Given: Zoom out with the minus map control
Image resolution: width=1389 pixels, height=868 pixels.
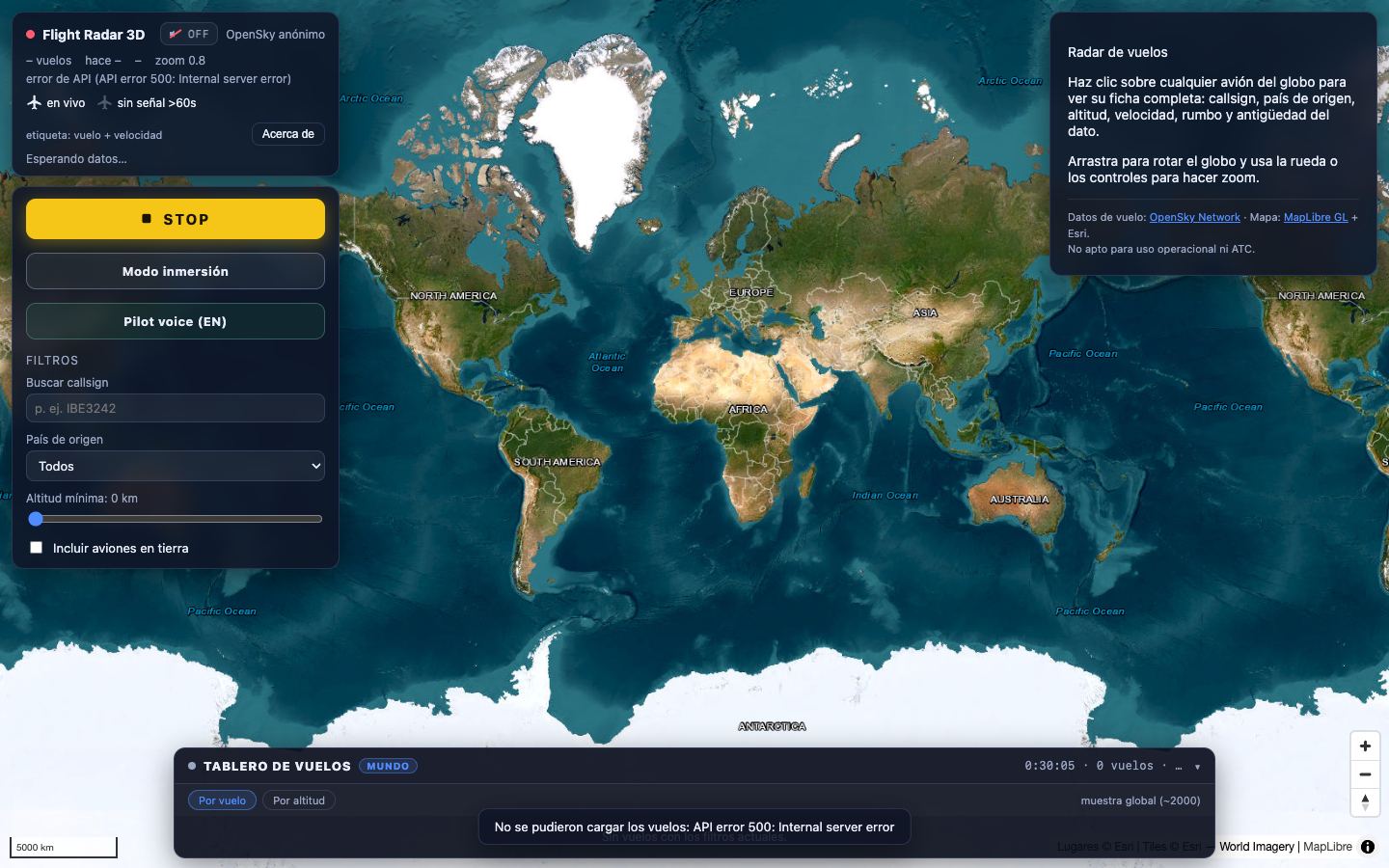Looking at the screenshot, I should (x=1365, y=774).
